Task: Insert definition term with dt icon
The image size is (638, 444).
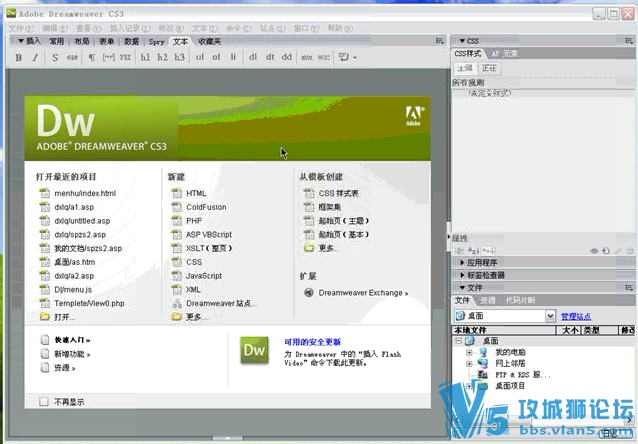Action: [x=270, y=57]
